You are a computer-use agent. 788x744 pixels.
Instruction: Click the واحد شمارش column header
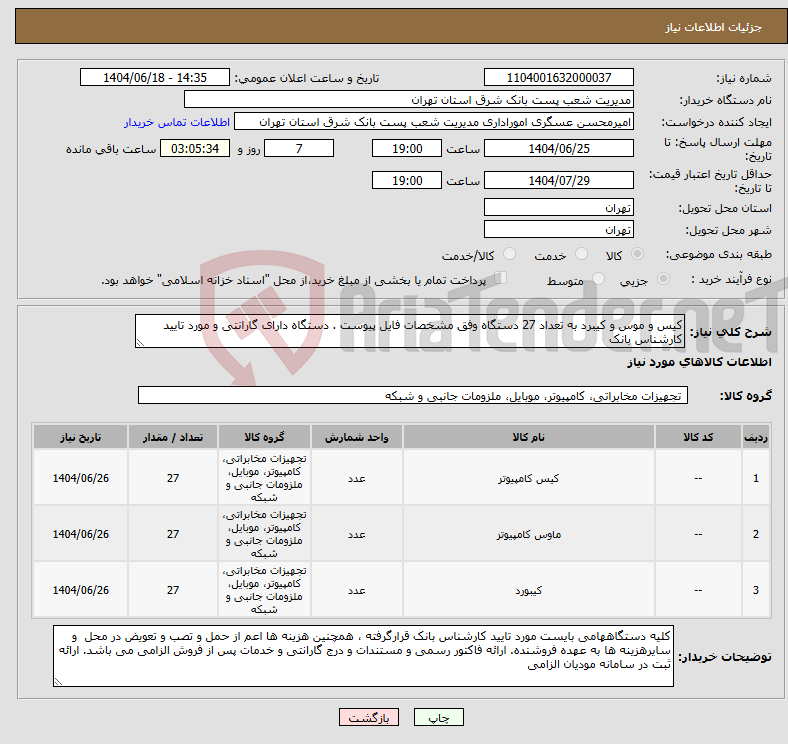pos(357,437)
